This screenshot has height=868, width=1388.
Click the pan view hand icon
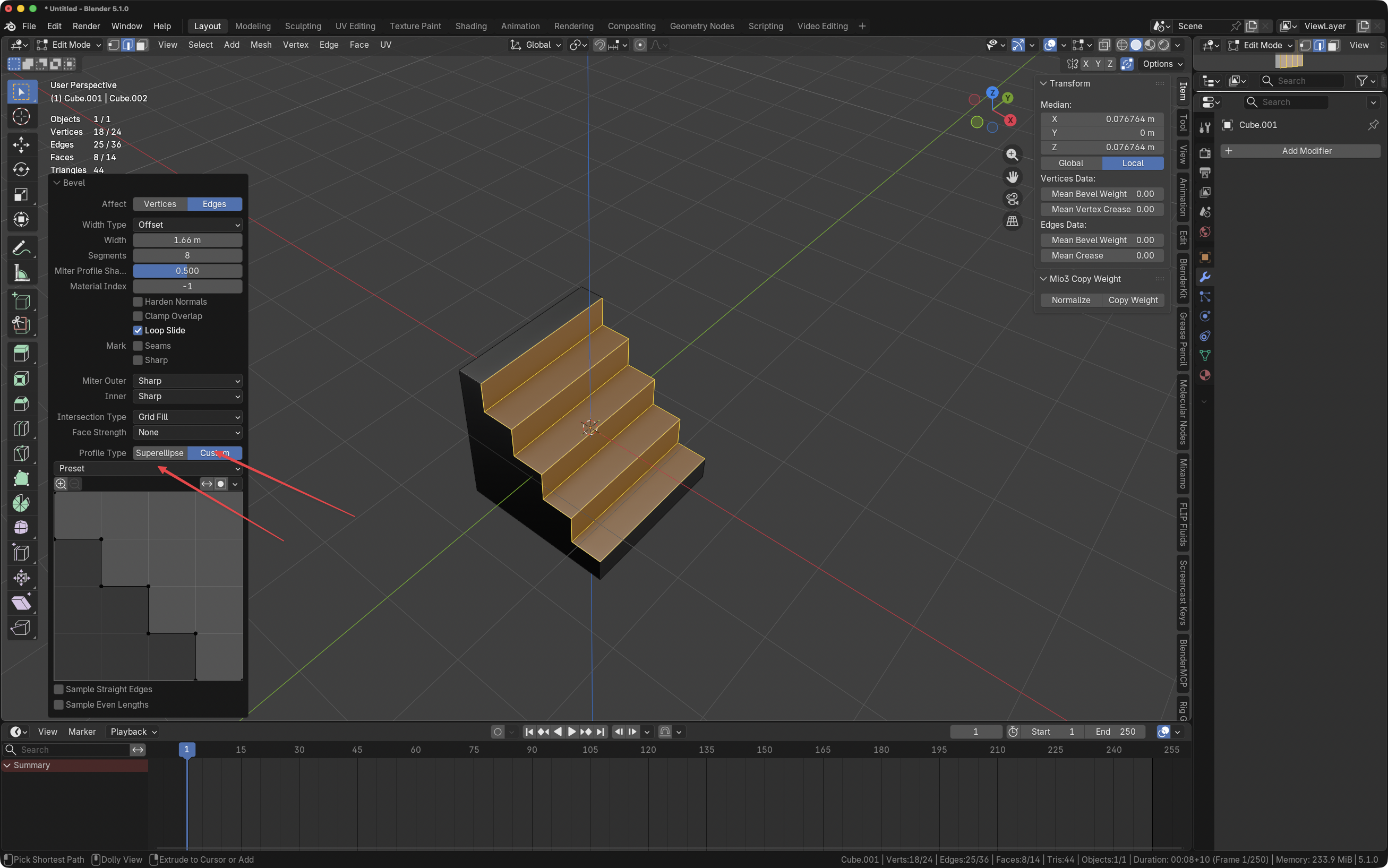pyautogui.click(x=1012, y=177)
